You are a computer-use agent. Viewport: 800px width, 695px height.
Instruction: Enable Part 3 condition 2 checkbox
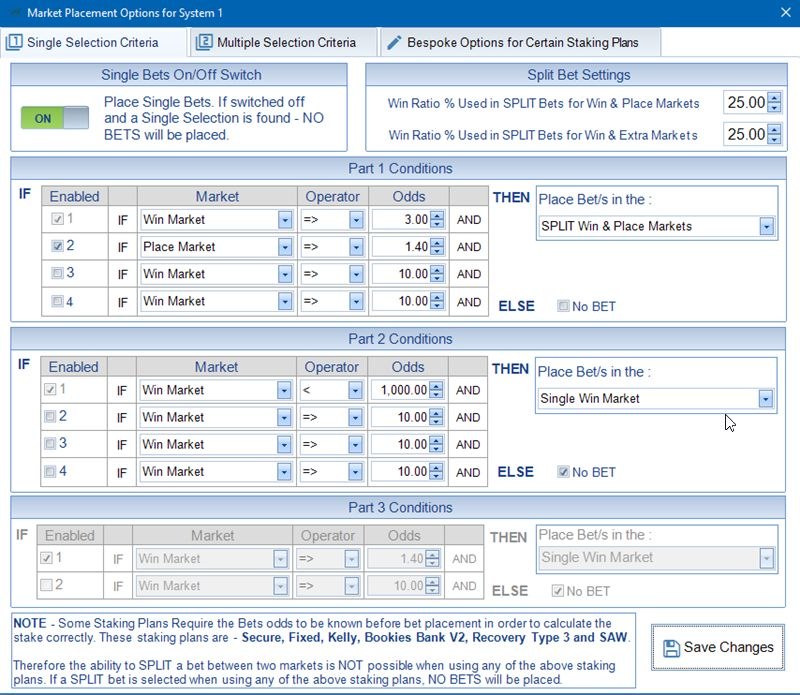46,585
